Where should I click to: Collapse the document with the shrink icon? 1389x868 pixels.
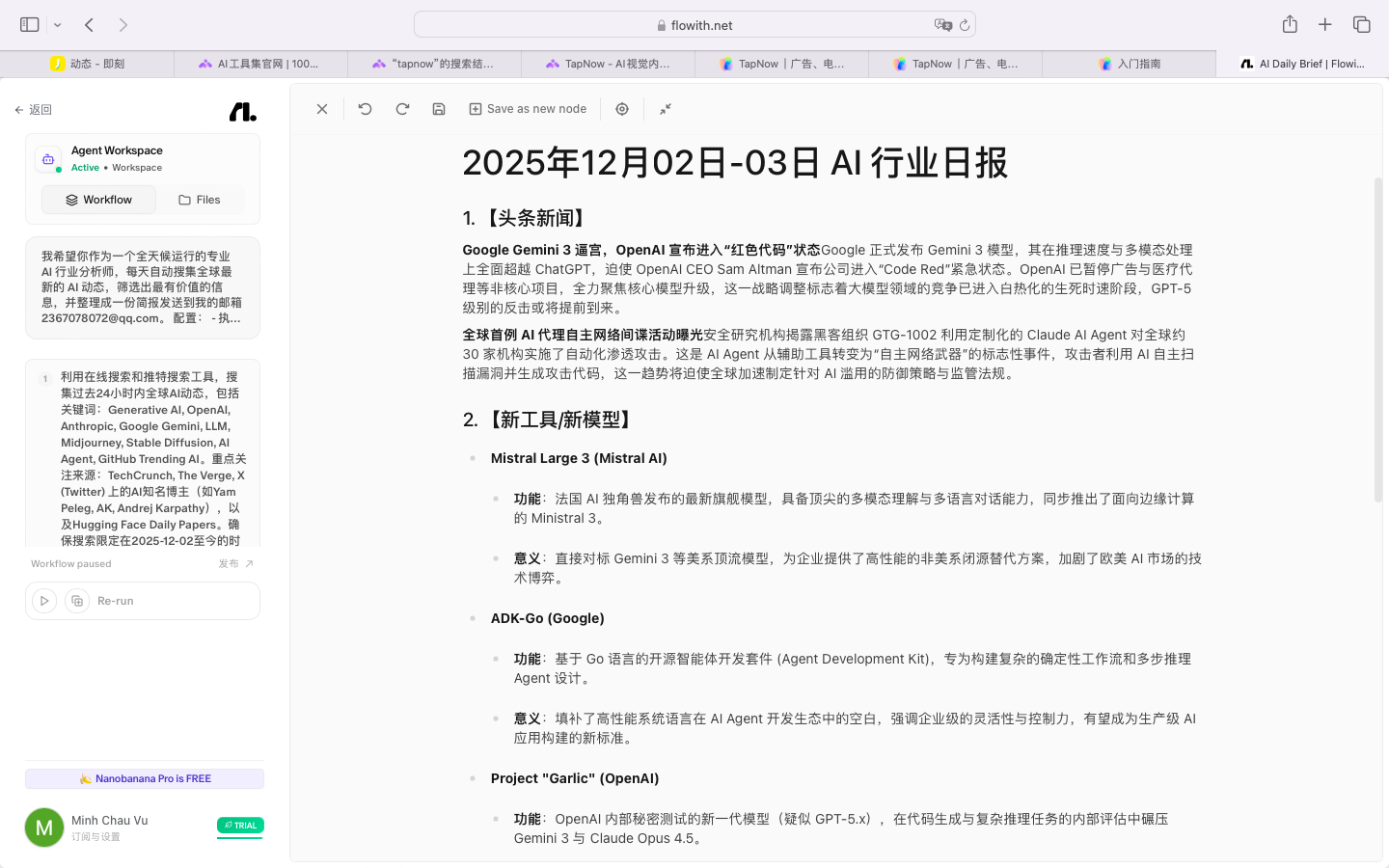[x=666, y=109]
